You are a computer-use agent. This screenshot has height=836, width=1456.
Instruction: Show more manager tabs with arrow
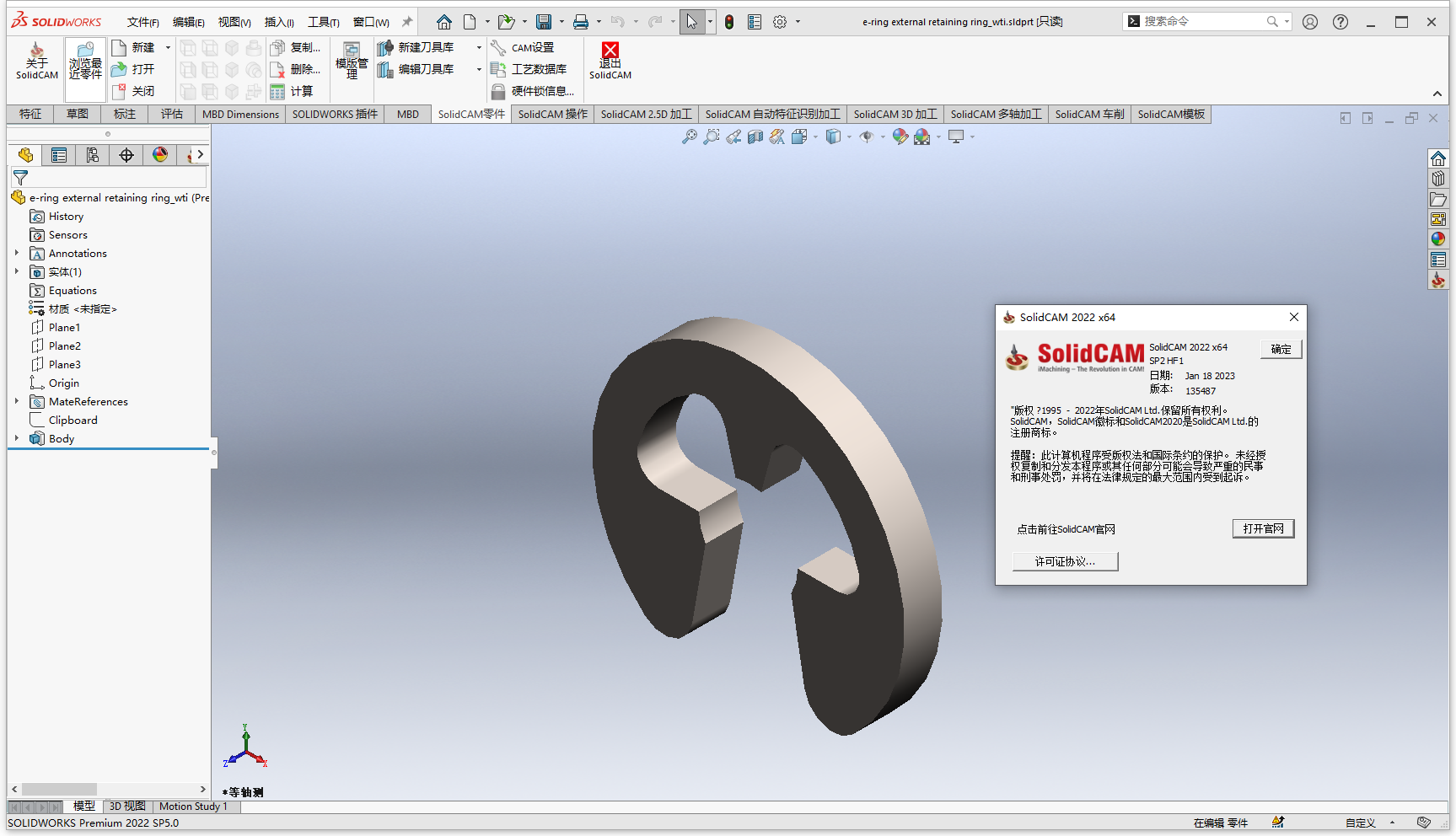click(x=201, y=155)
